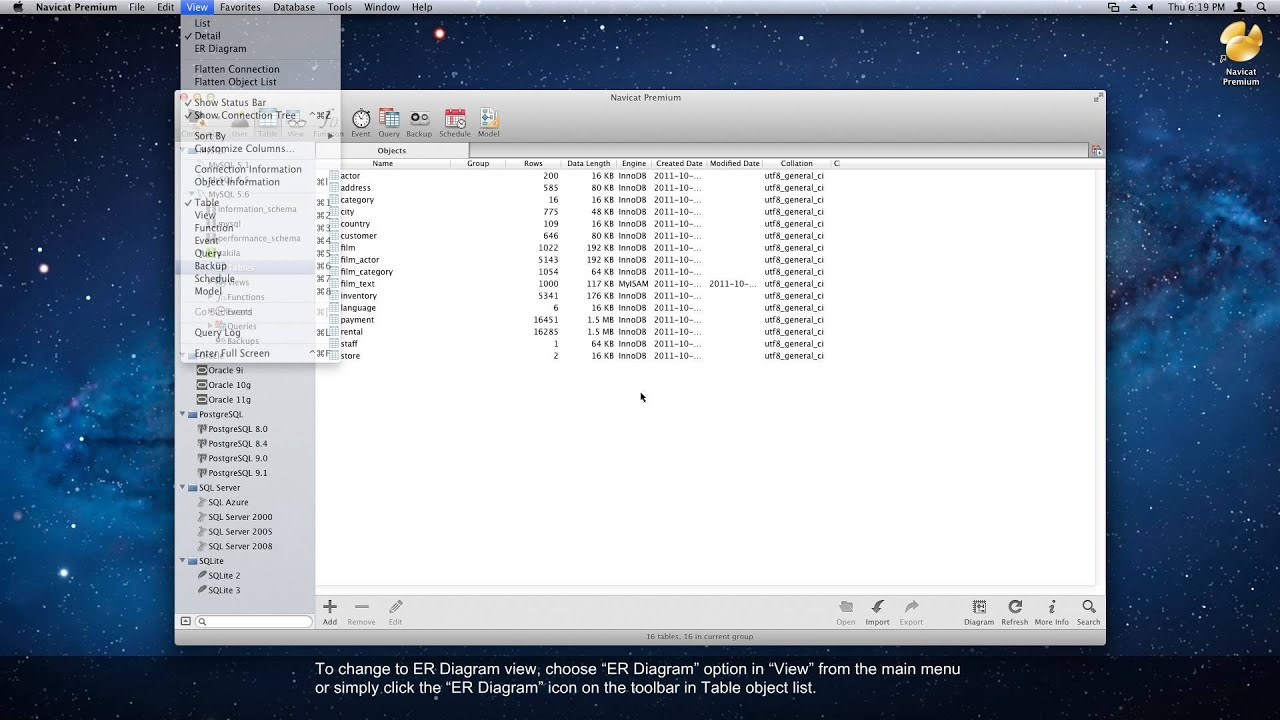Screen dimensions: 1280x720
Task: Click sidebar focus icon left of search
Action: pyautogui.click(x=185, y=621)
